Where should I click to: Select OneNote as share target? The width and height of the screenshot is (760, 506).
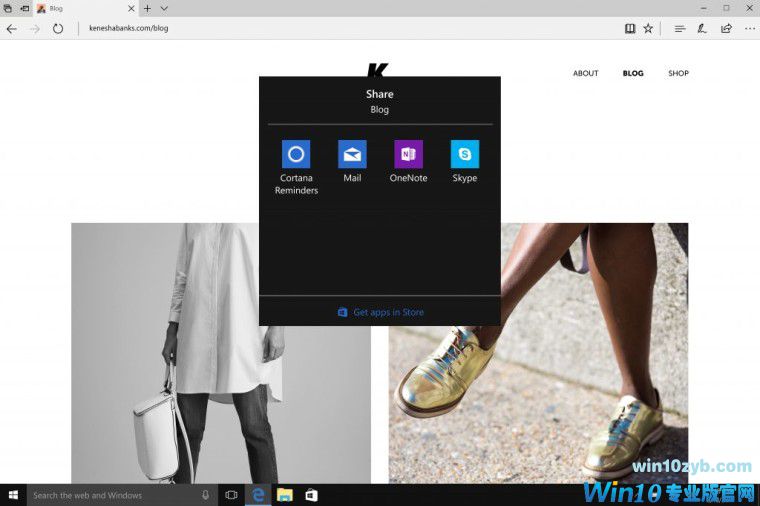coord(408,155)
